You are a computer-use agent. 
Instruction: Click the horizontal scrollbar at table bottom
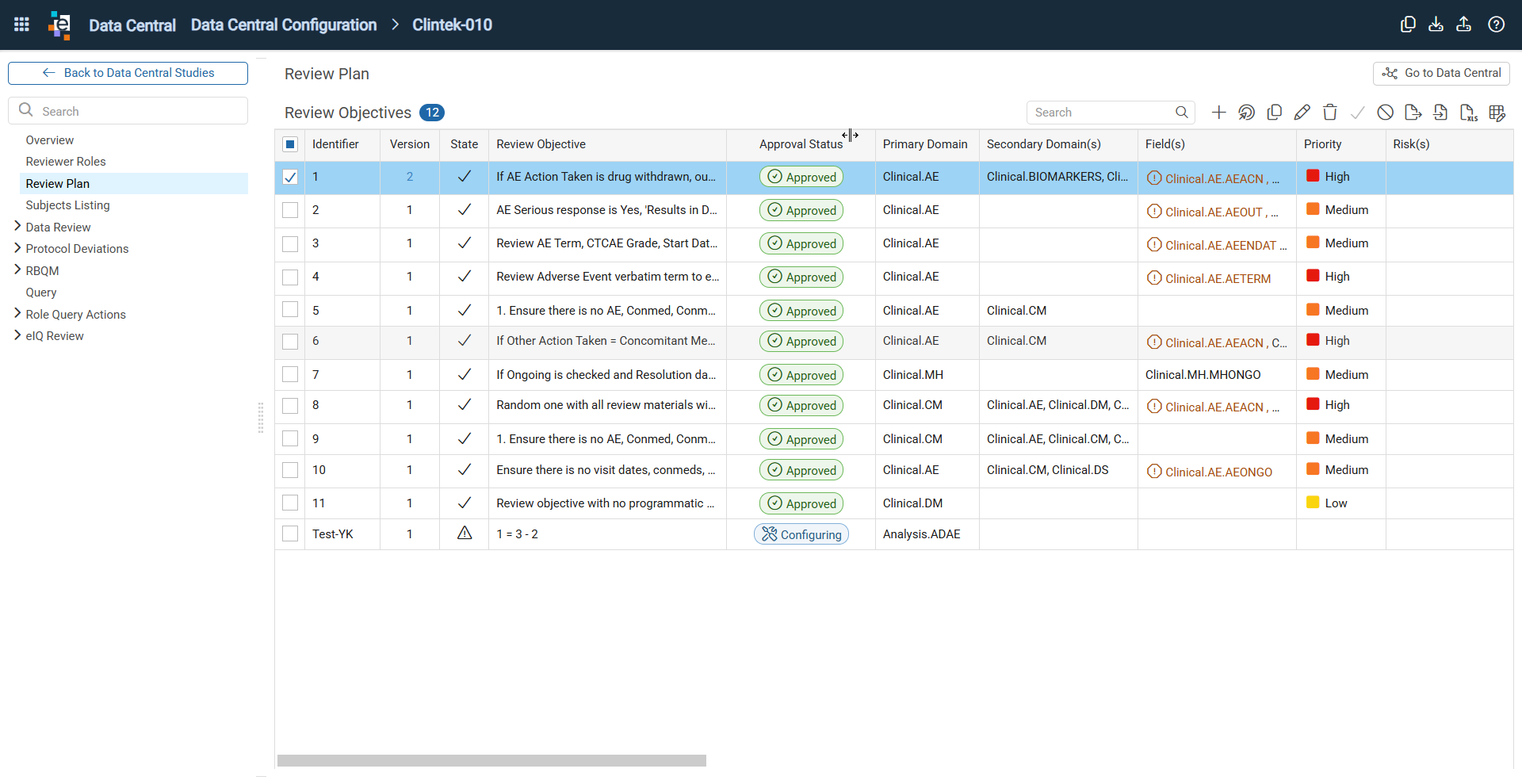coord(491,761)
